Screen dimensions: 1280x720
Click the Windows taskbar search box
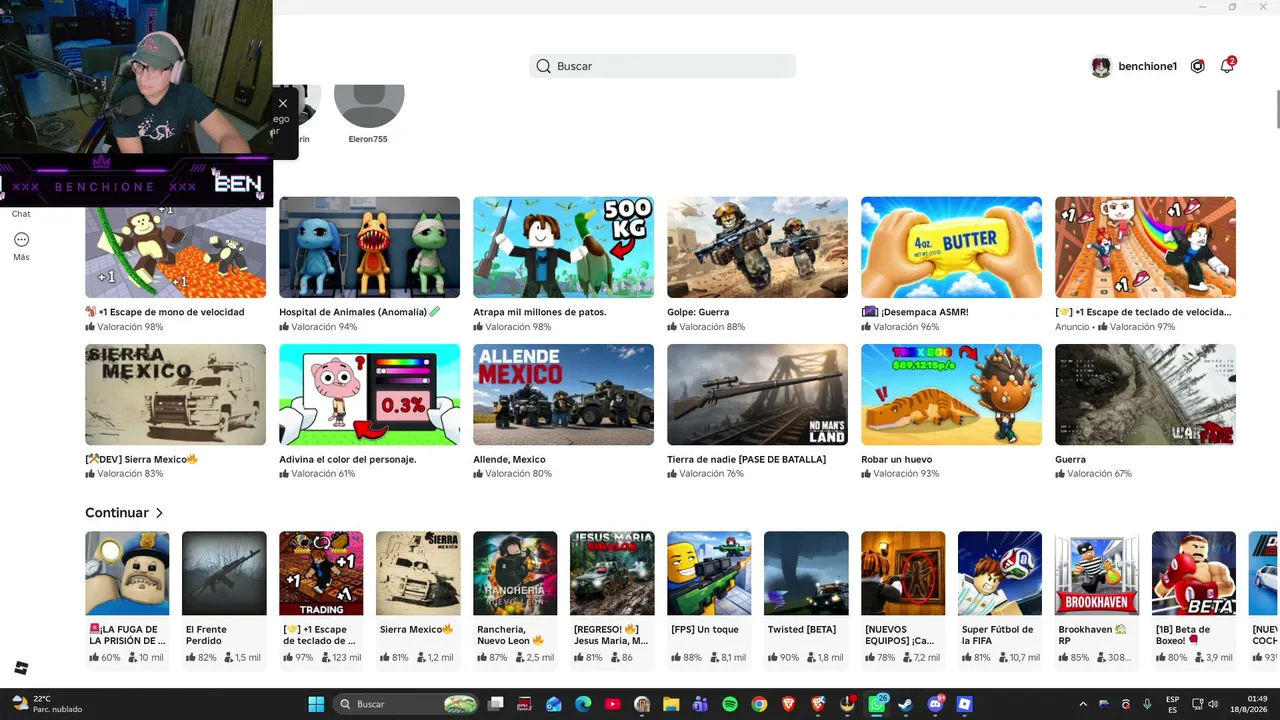405,704
